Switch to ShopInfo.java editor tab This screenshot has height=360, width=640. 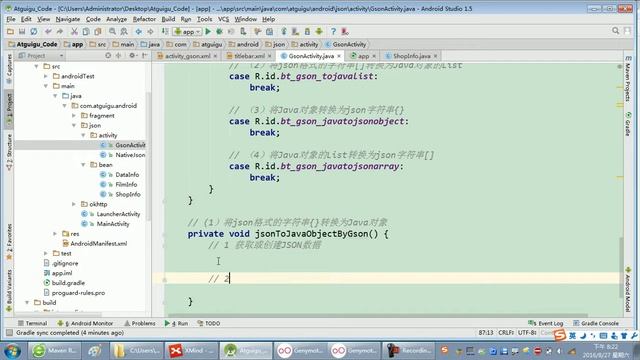pyautogui.click(x=411, y=56)
